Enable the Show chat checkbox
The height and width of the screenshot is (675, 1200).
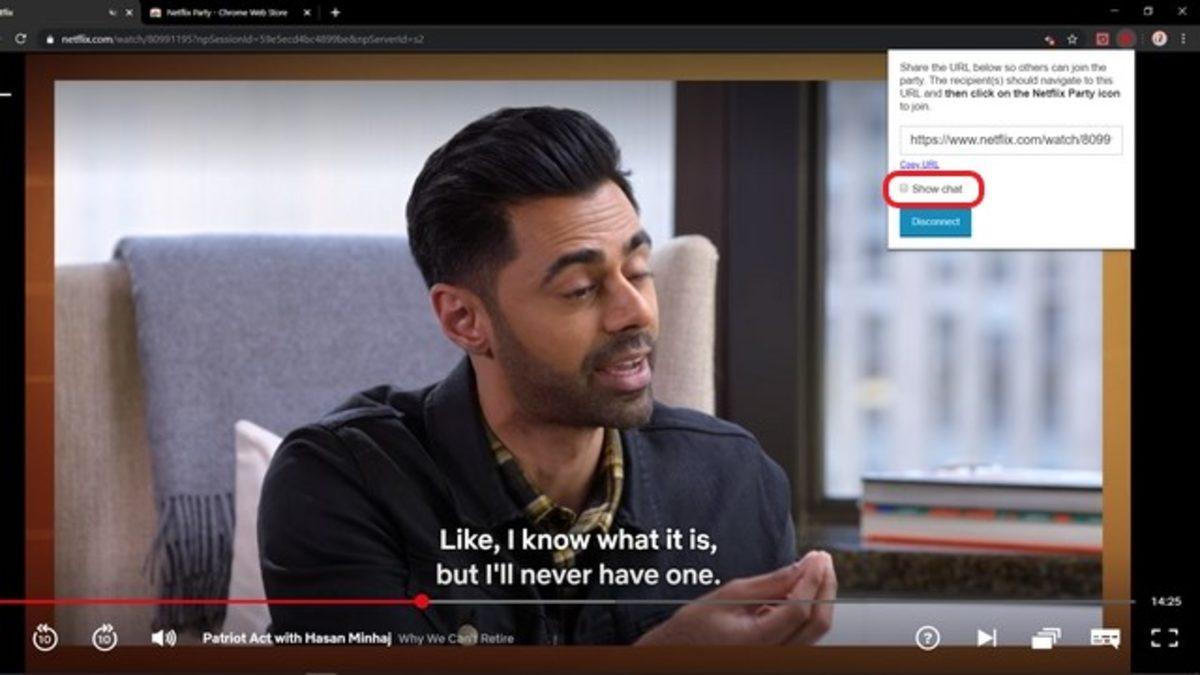click(904, 188)
